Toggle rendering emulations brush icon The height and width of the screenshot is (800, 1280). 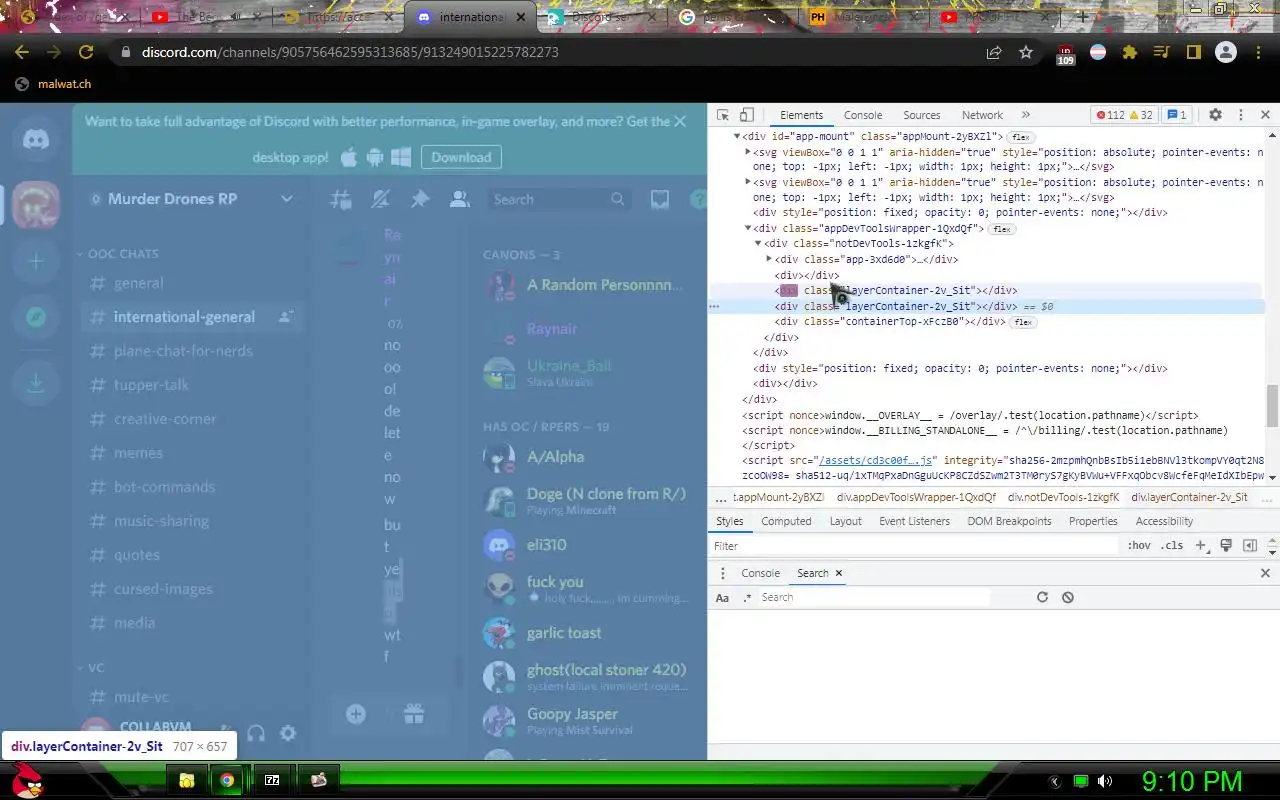[1226, 546]
